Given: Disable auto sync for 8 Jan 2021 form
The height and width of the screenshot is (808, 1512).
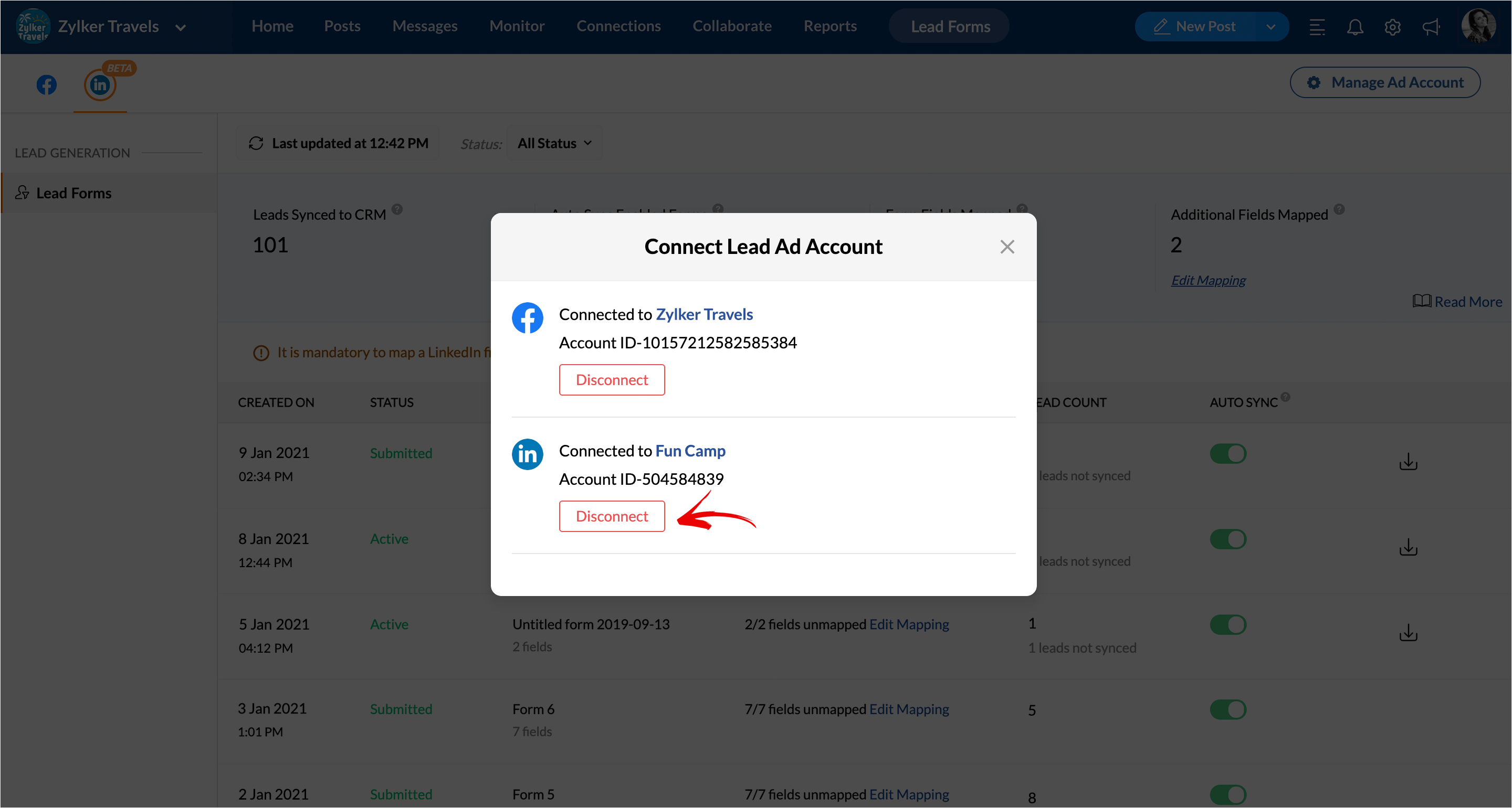Looking at the screenshot, I should click(x=1228, y=539).
